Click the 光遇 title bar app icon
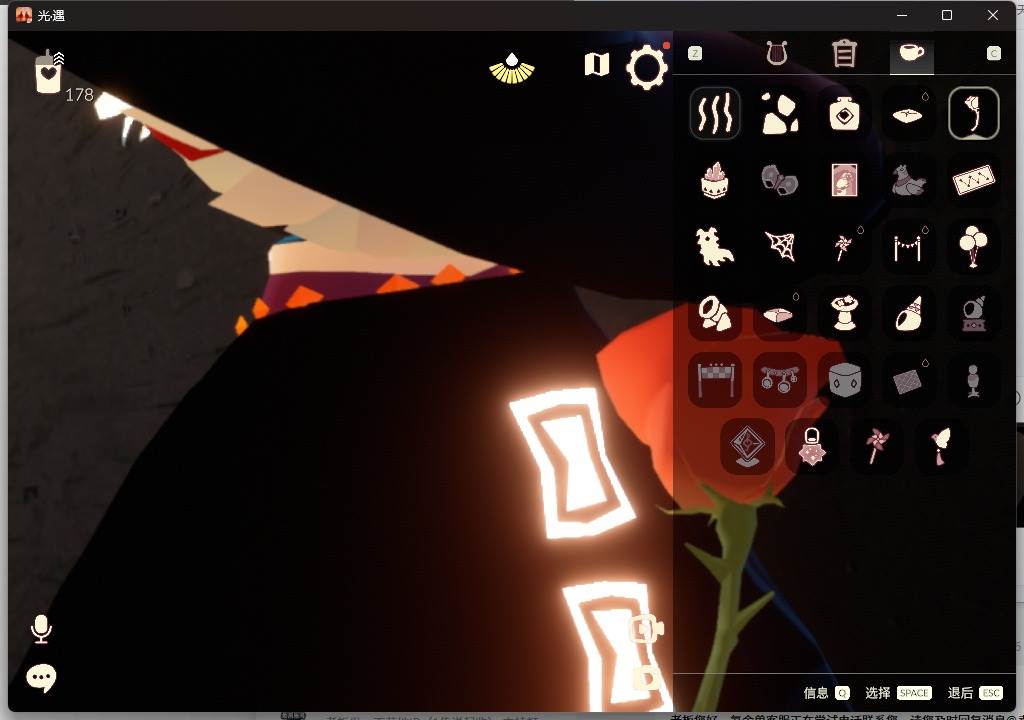 pyautogui.click(x=24, y=15)
